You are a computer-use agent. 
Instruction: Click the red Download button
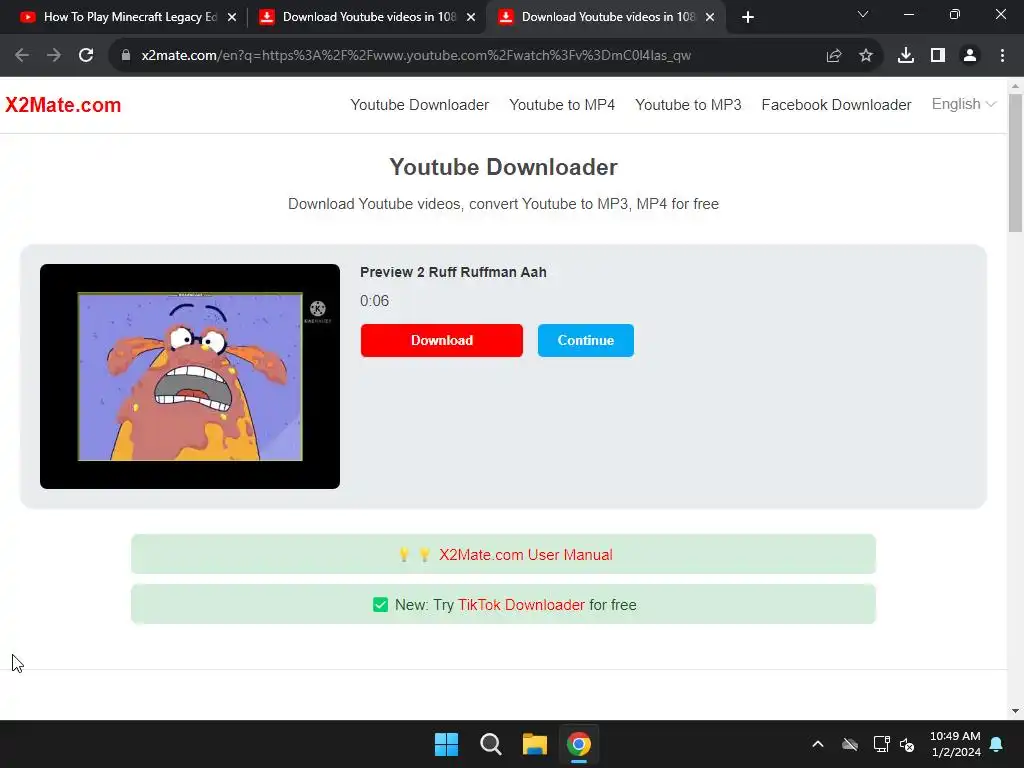pos(441,340)
